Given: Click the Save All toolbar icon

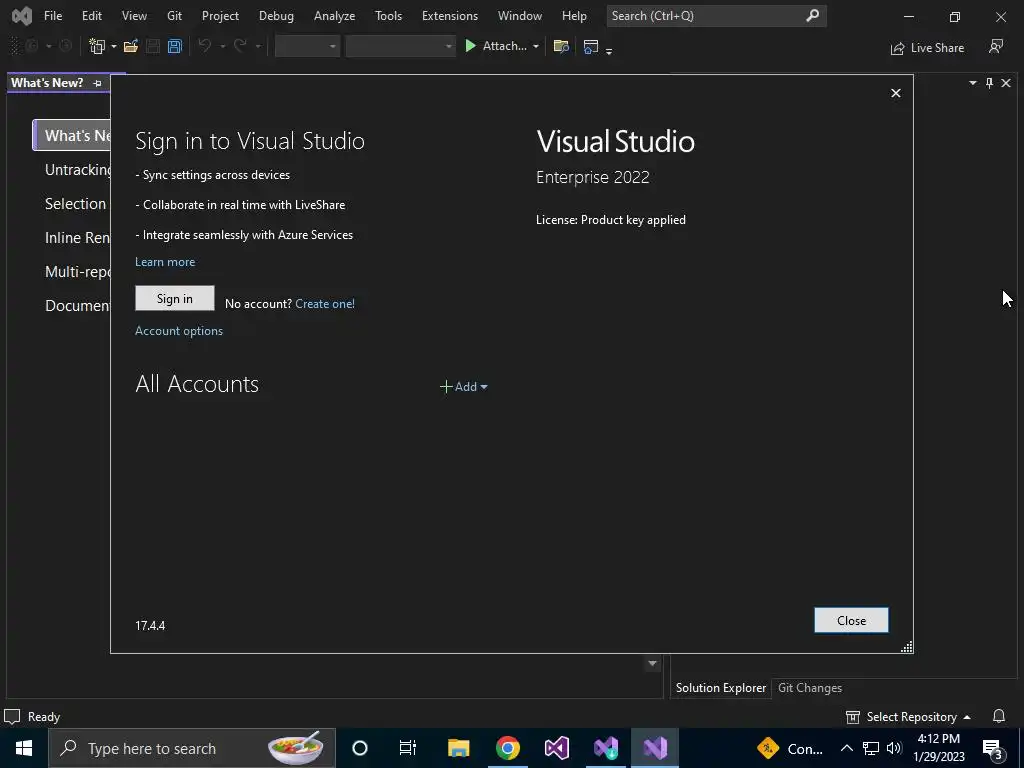Looking at the screenshot, I should click(174, 46).
